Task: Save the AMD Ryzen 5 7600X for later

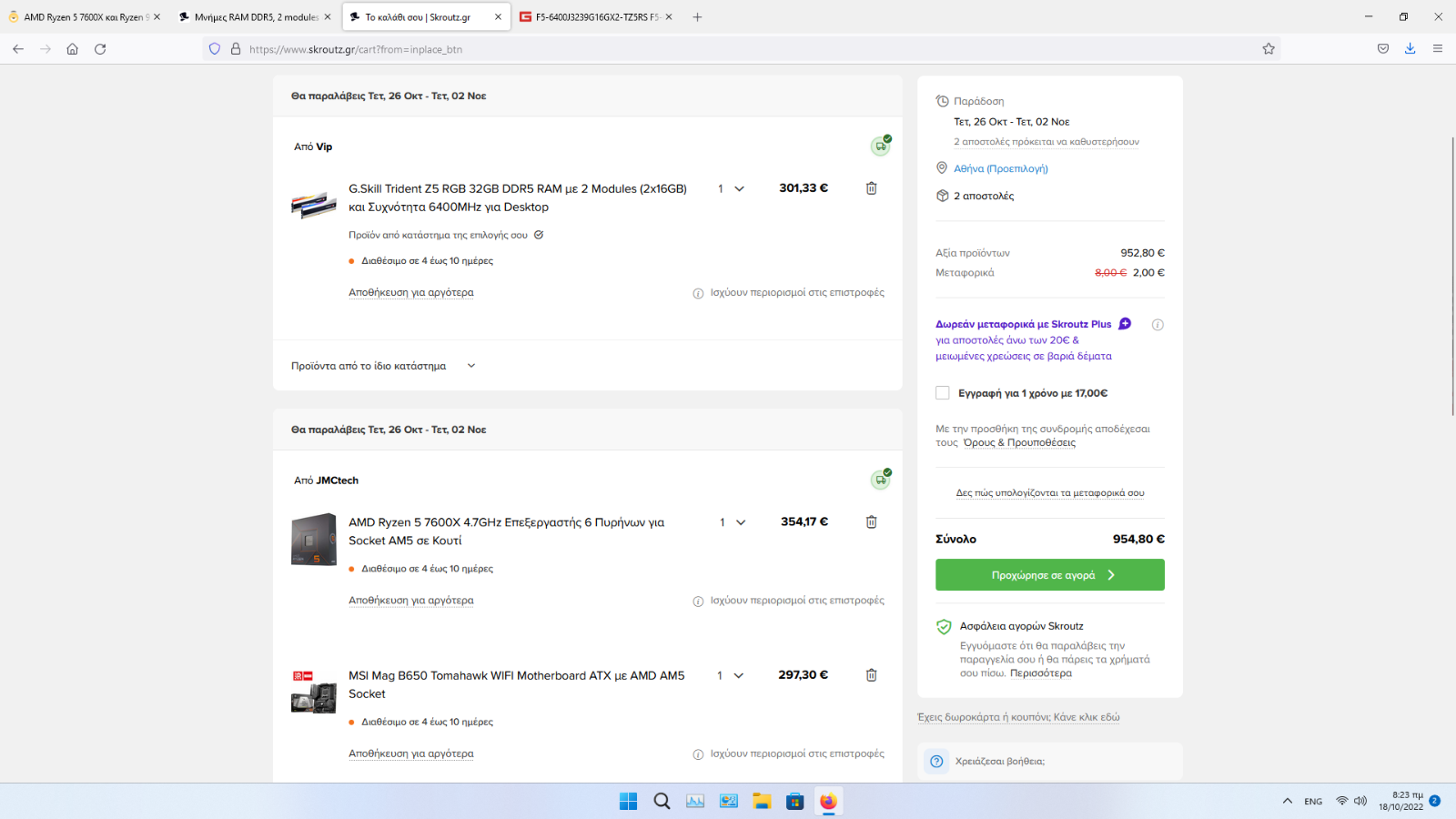Action: (411, 601)
